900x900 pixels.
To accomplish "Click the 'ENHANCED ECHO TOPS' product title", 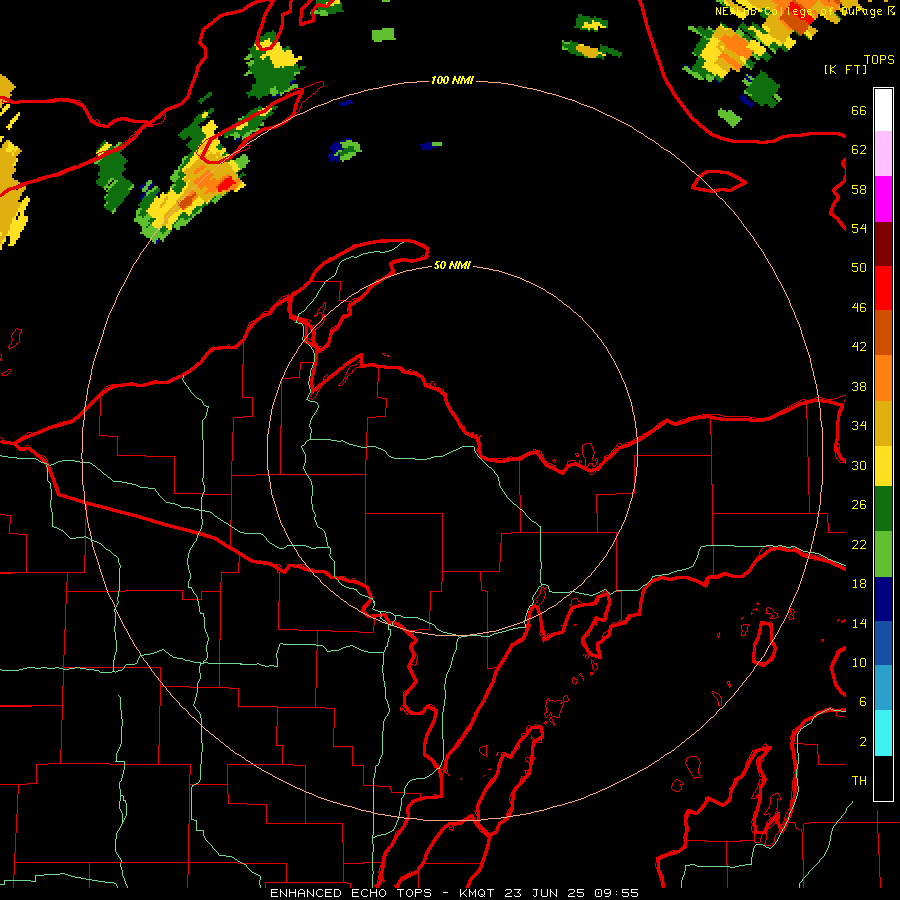I will [x=351, y=893].
